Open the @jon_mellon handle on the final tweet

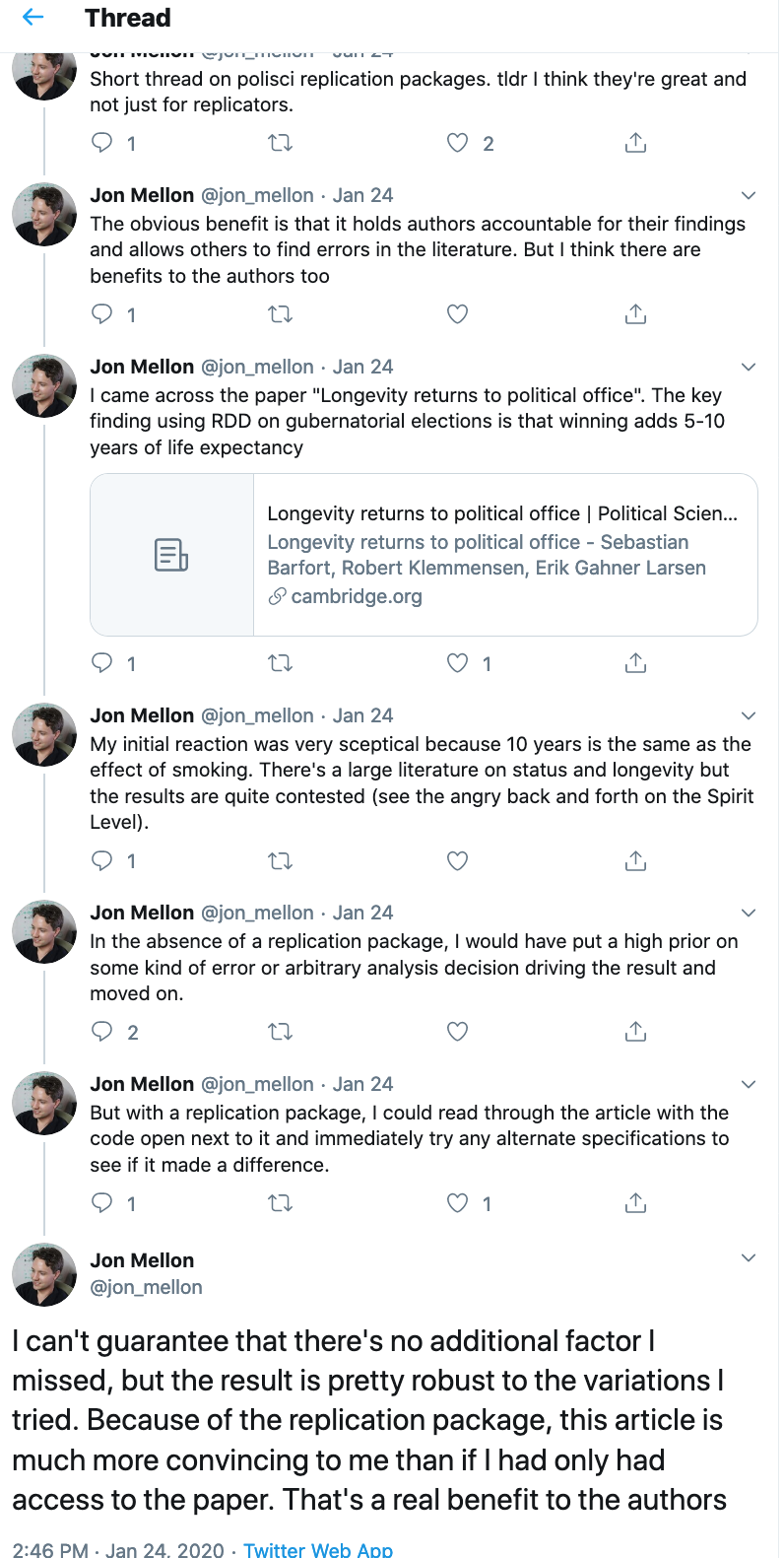click(146, 1287)
